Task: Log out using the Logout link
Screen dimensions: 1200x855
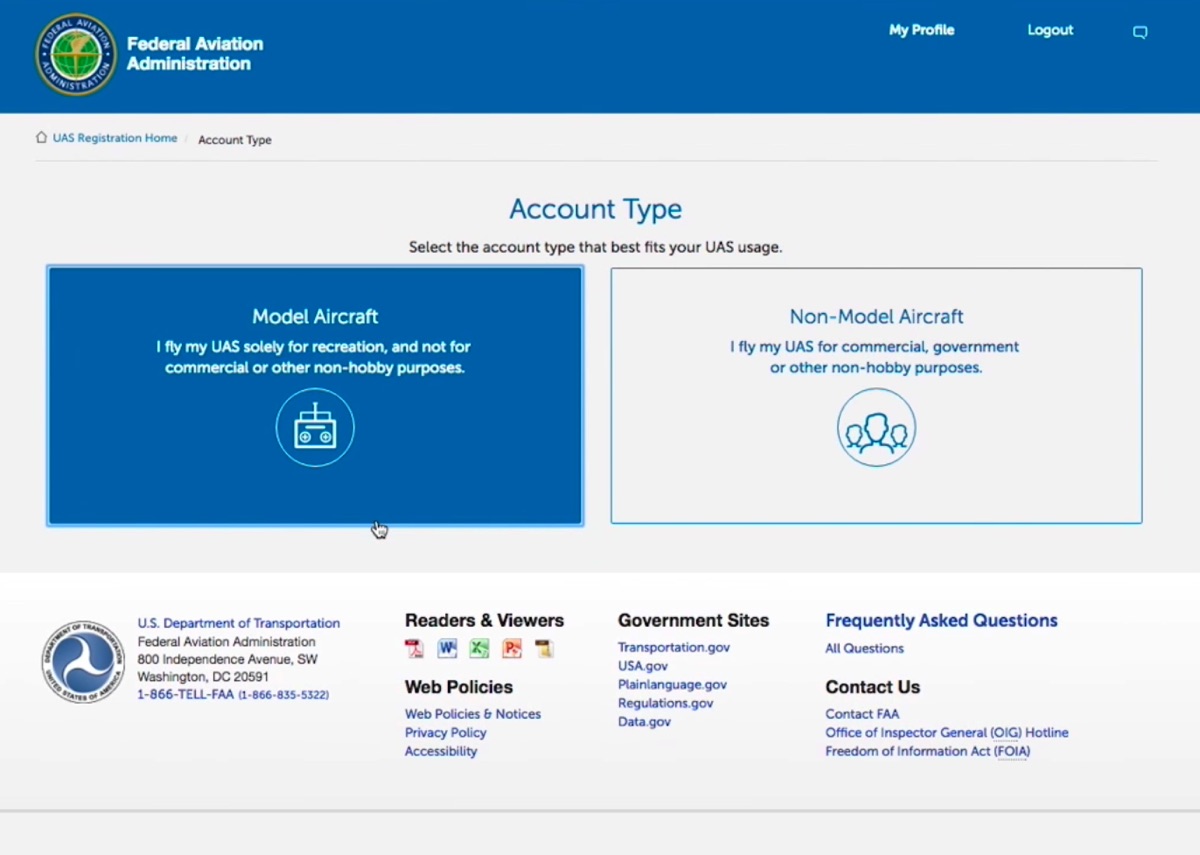Action: pyautogui.click(x=1050, y=30)
